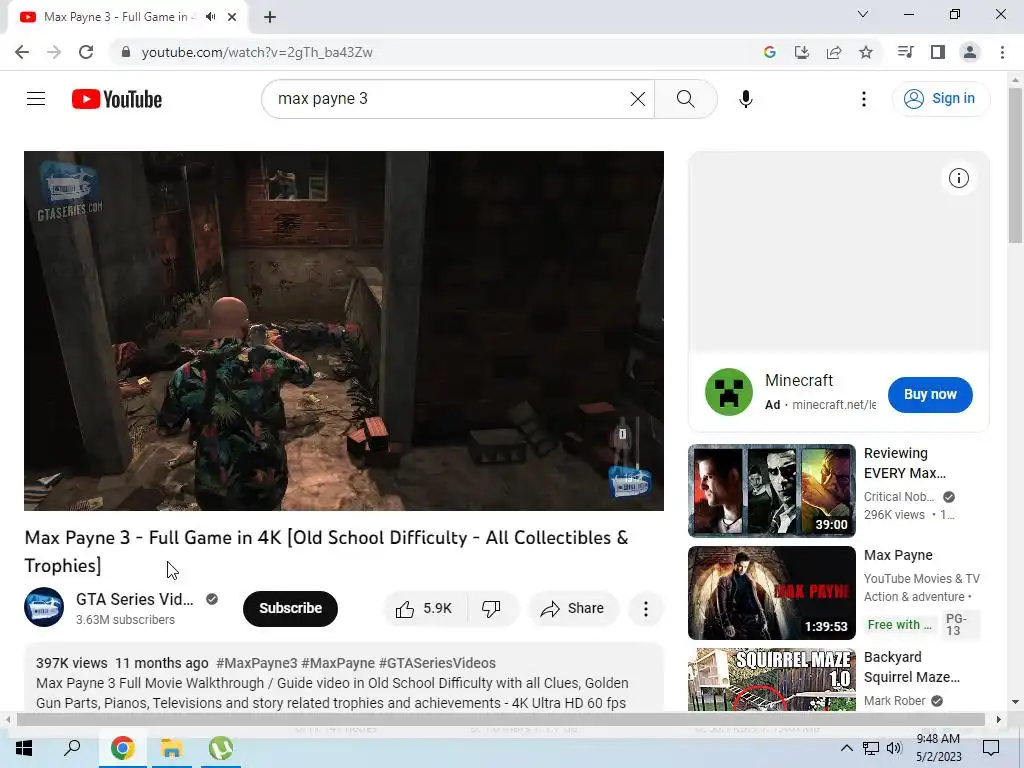Close the Max Payne 3 tab

click(x=232, y=17)
